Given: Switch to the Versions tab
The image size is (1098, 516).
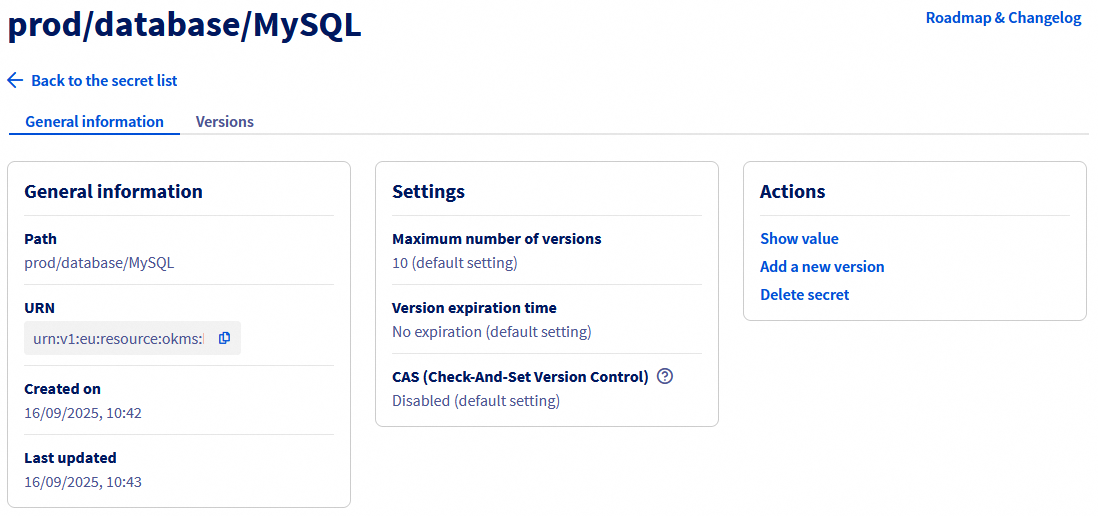Looking at the screenshot, I should [224, 122].
